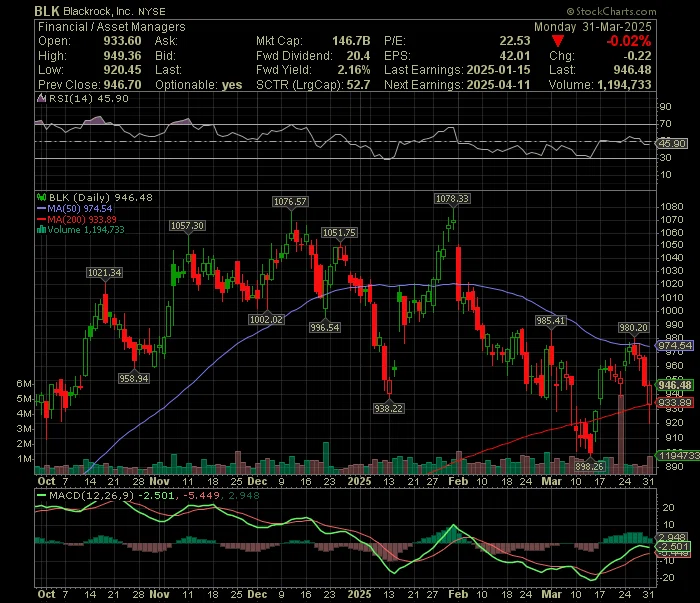Screen dimensions: 700x603
Task: Click the P/E value 22.53
Action: point(515,41)
